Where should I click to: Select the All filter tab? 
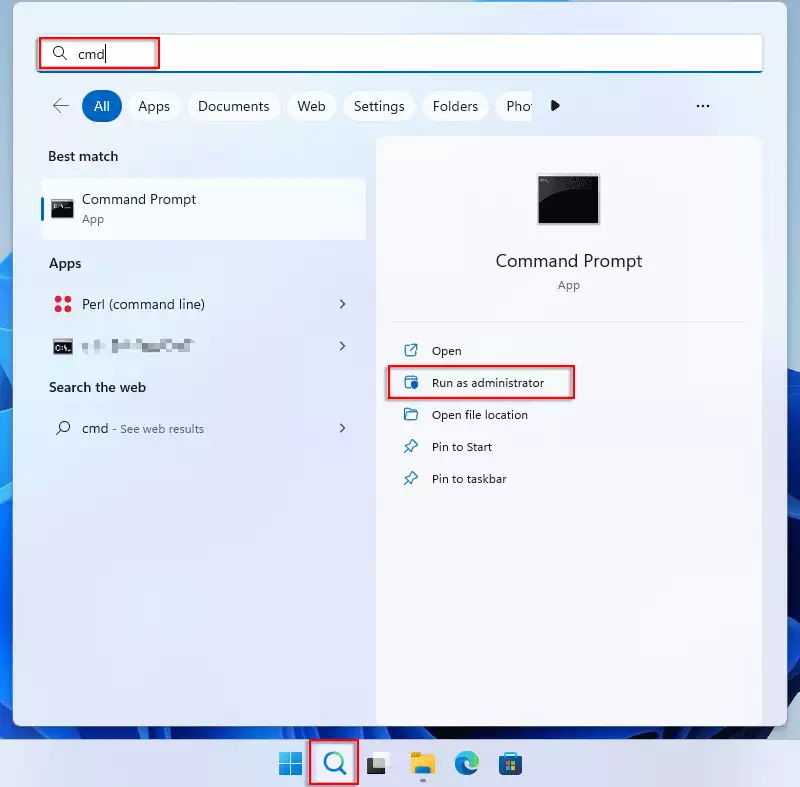[102, 106]
